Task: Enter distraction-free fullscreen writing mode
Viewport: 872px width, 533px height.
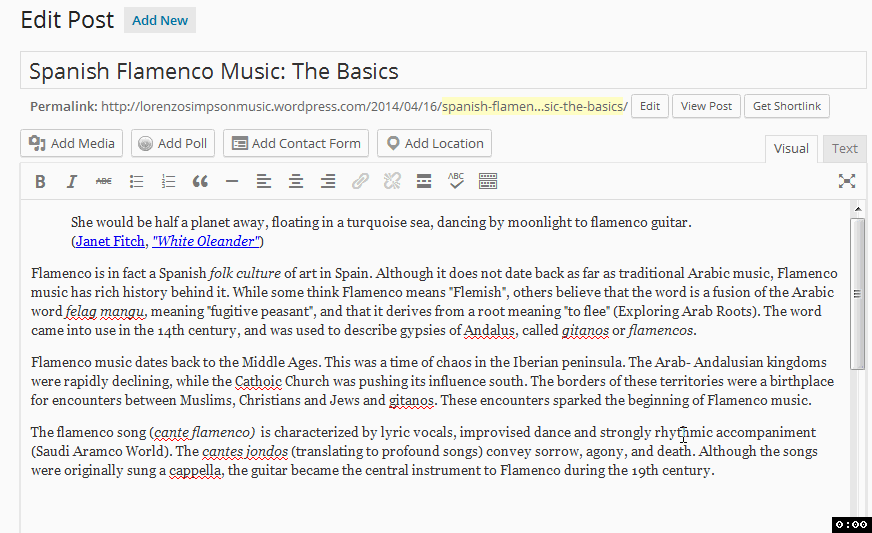Action: [x=847, y=181]
